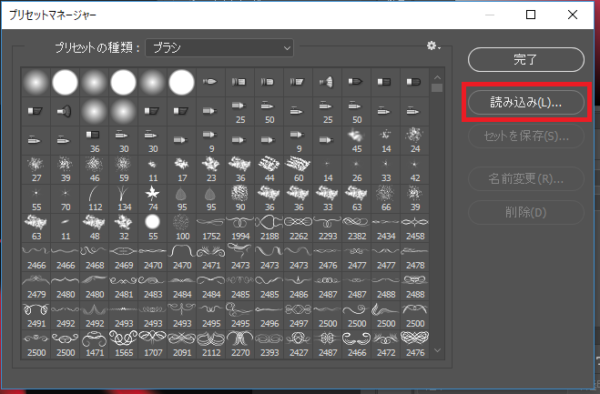This screenshot has width=600, height=394.
Task: Pick the ornament brush labeled 2393
Action: coord(269,344)
